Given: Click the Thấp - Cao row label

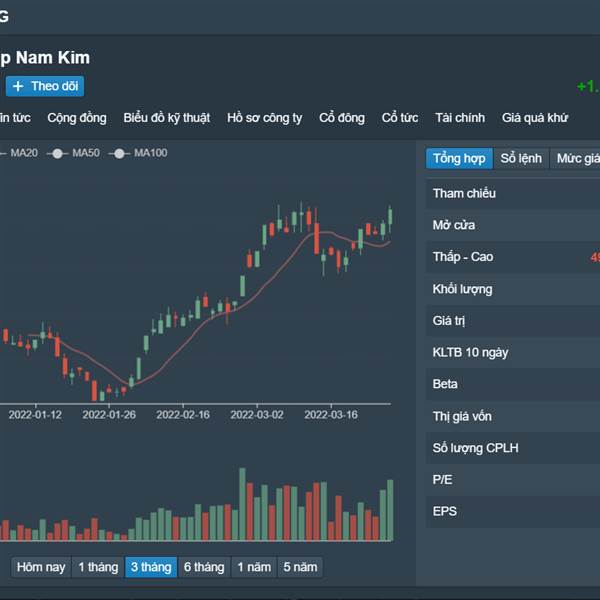Looking at the screenshot, I should (463, 257).
